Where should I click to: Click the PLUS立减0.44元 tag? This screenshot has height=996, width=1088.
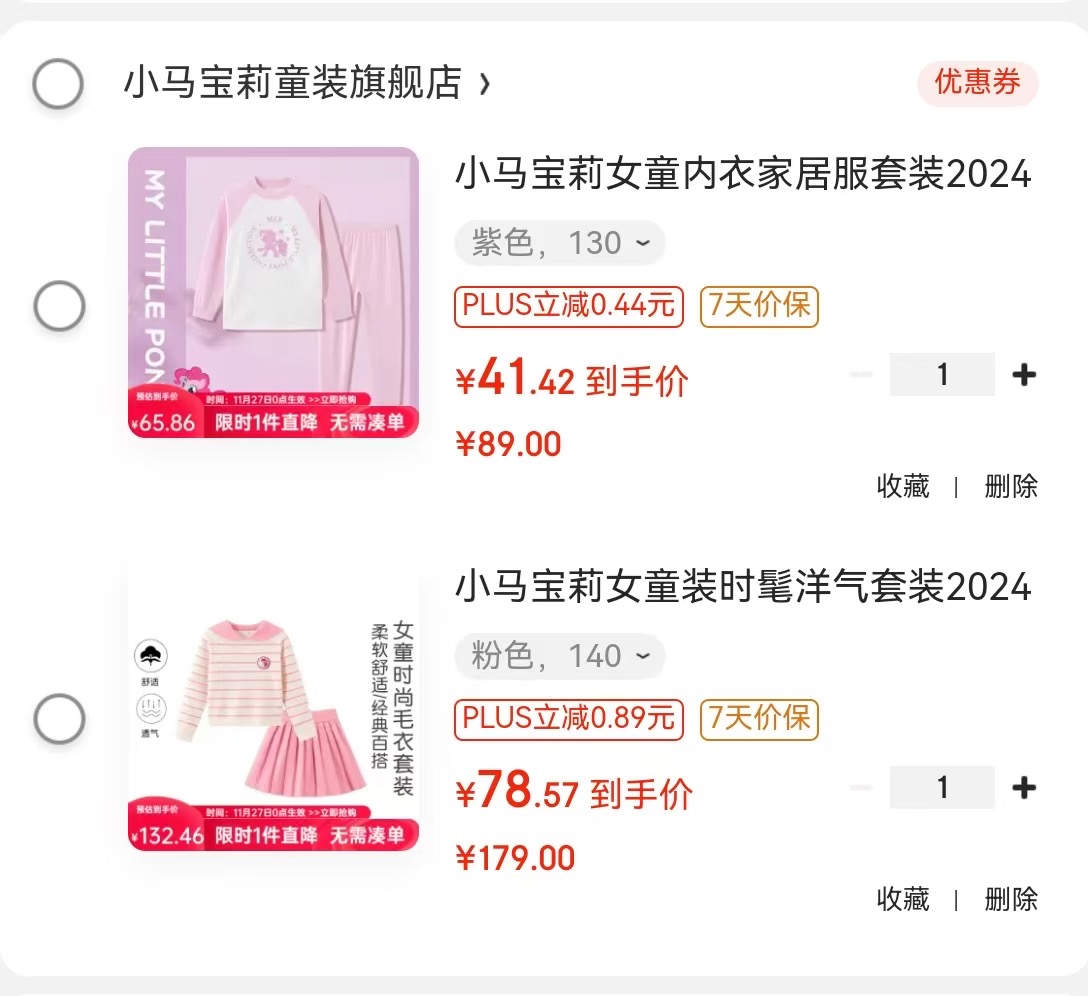click(x=569, y=306)
